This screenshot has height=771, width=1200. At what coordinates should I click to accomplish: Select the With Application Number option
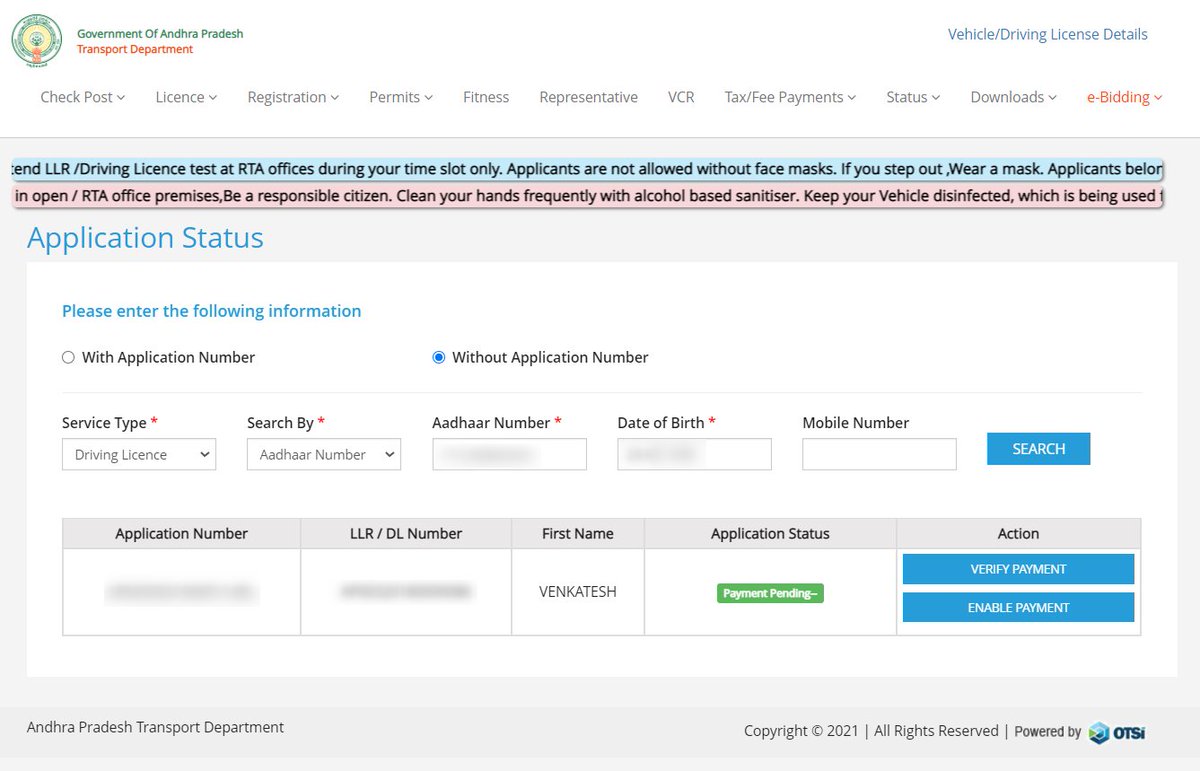pos(68,357)
